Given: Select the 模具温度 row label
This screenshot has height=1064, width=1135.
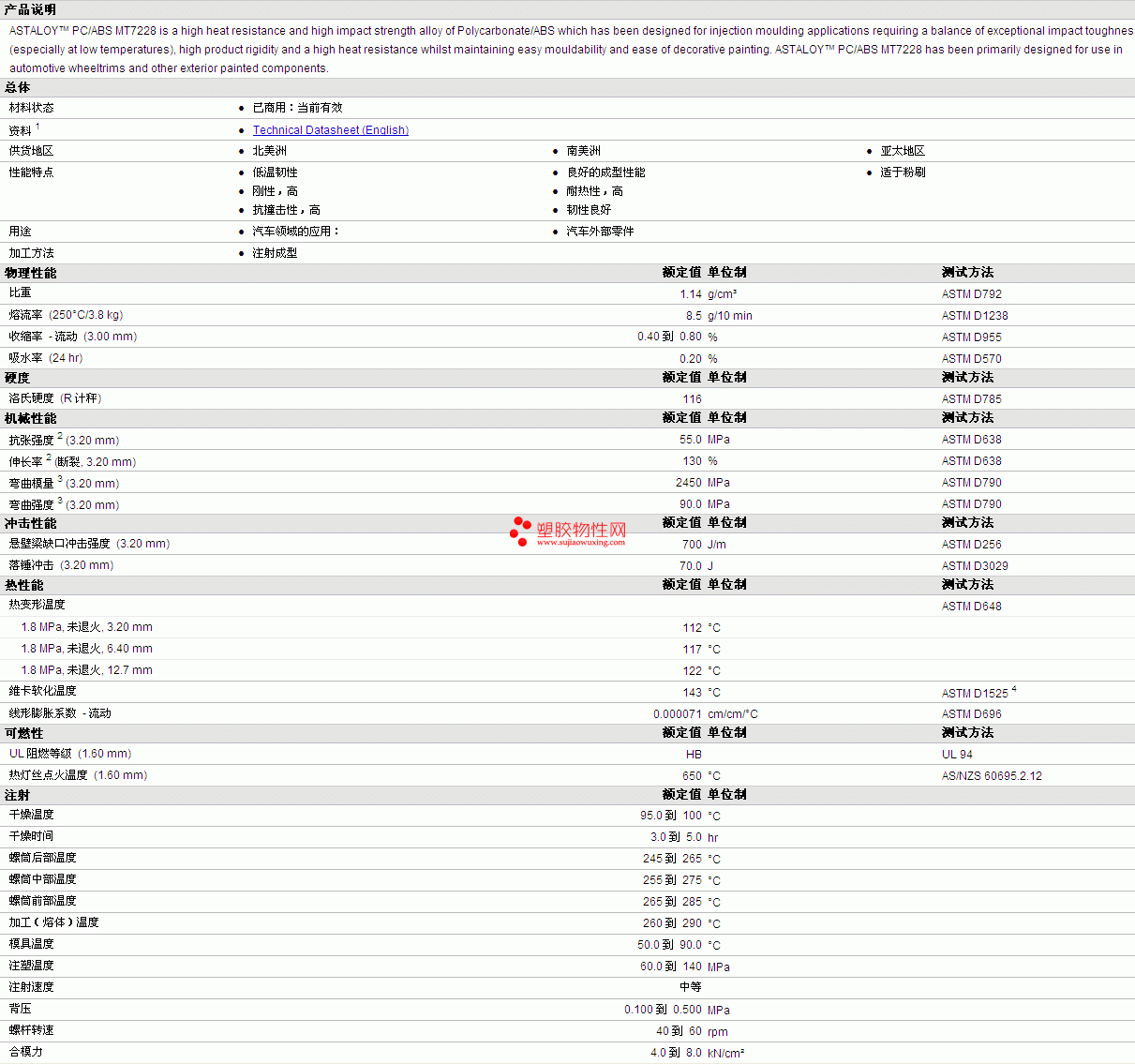Looking at the screenshot, I should click(x=32, y=944).
